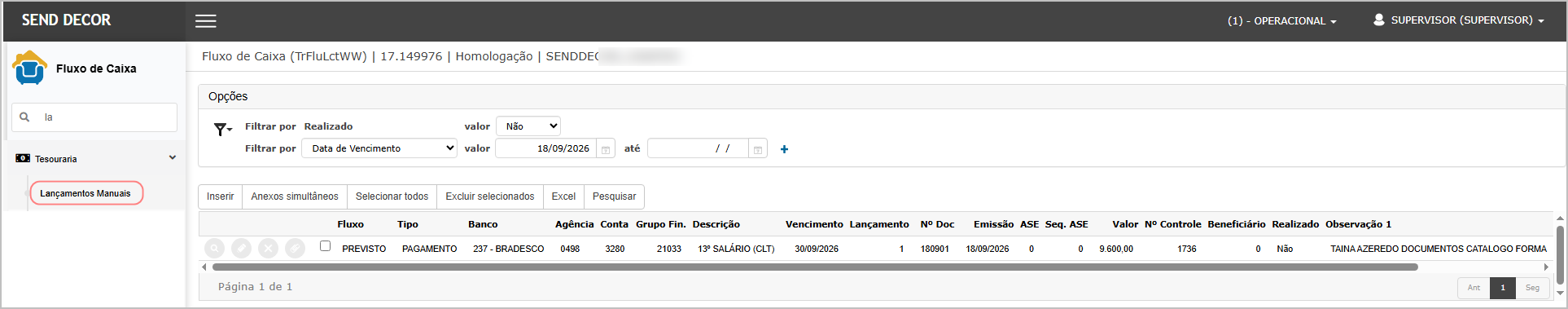The height and width of the screenshot is (309, 1568).
Task: Sort by the Observação 1 column header
Action: pos(1358,224)
